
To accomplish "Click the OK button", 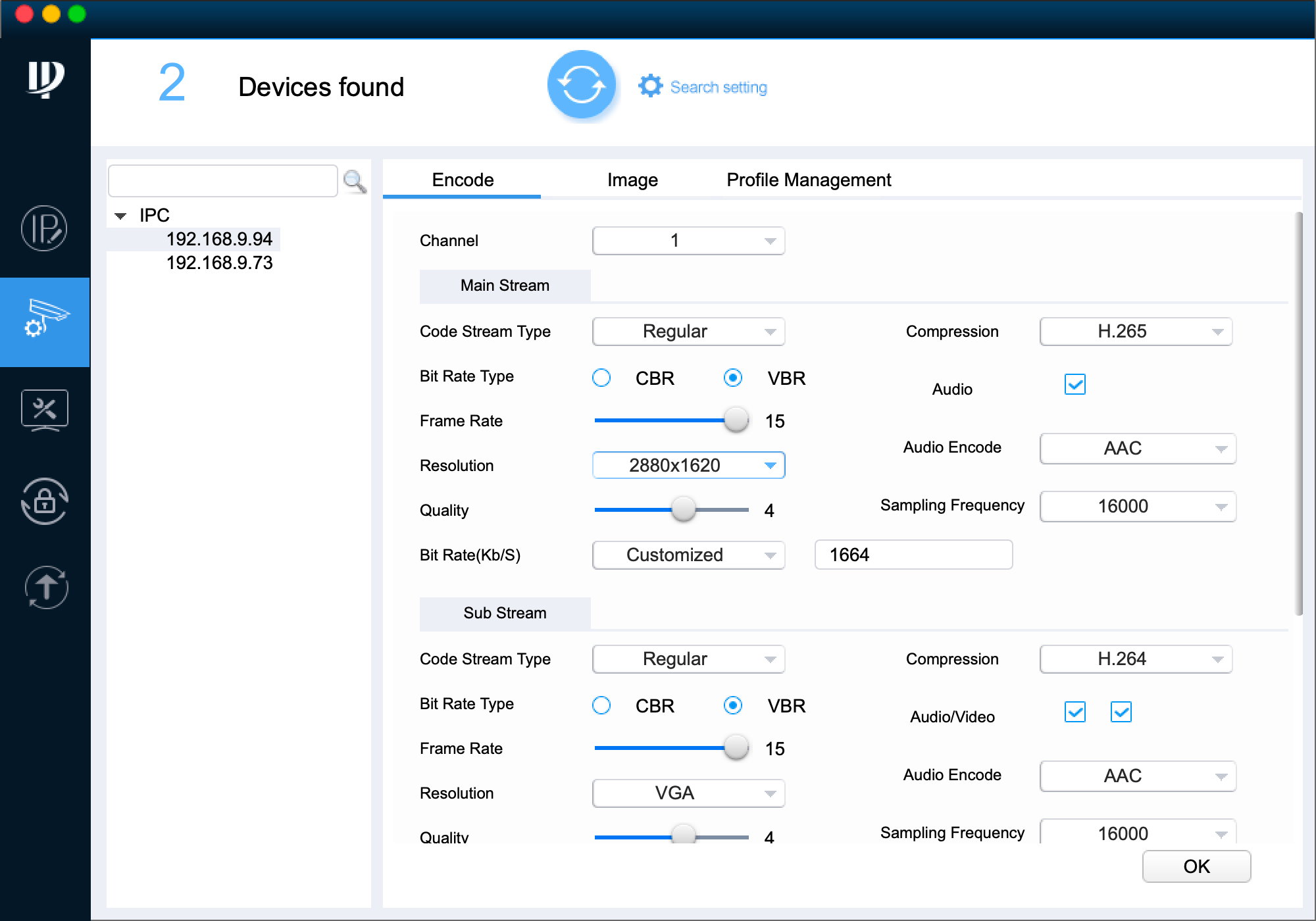I will pyautogui.click(x=1196, y=866).
